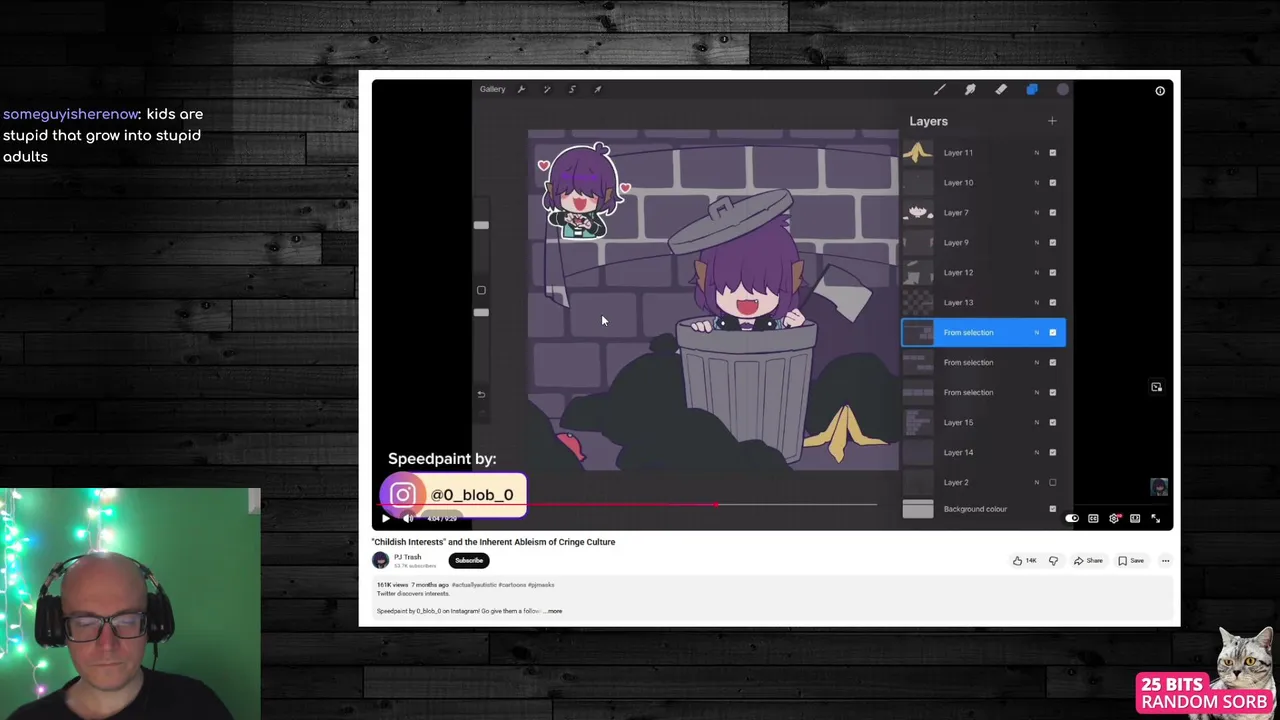
Task: Click the Layer 7 thumbnail
Action: click(x=918, y=213)
